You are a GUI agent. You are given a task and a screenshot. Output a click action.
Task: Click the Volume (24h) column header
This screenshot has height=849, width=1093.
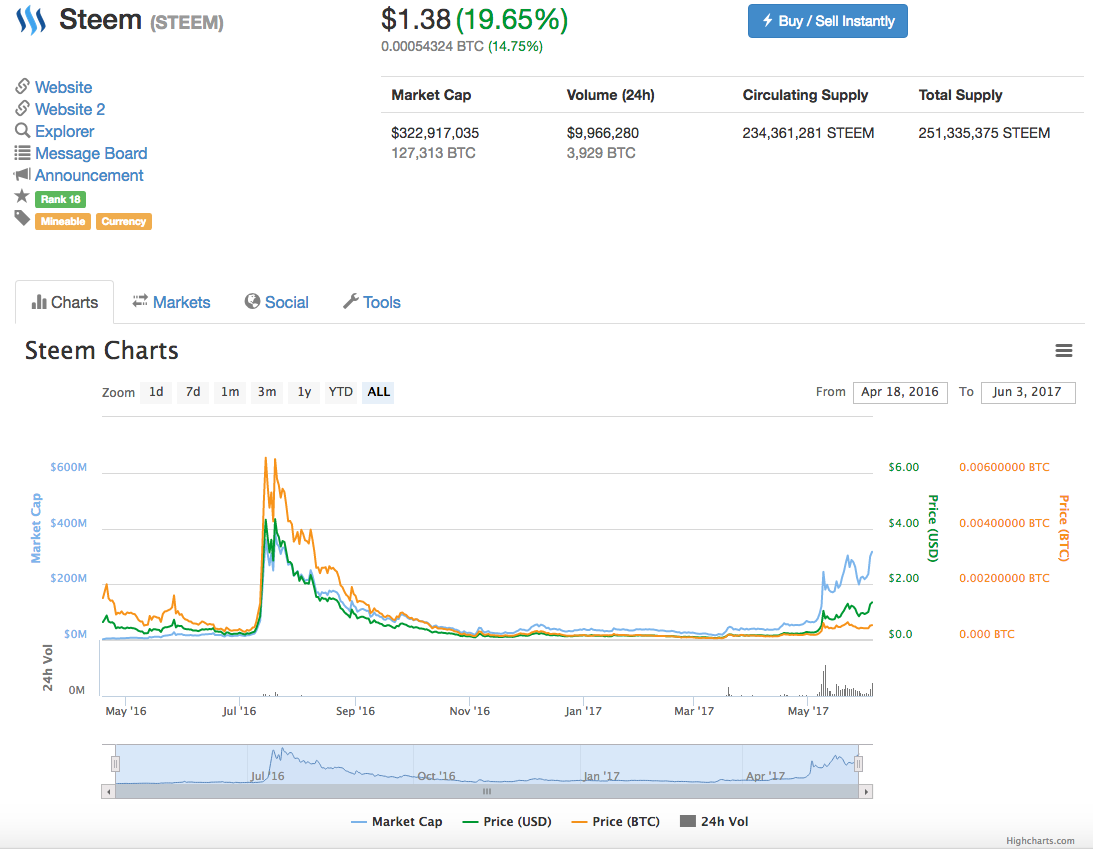(x=611, y=95)
